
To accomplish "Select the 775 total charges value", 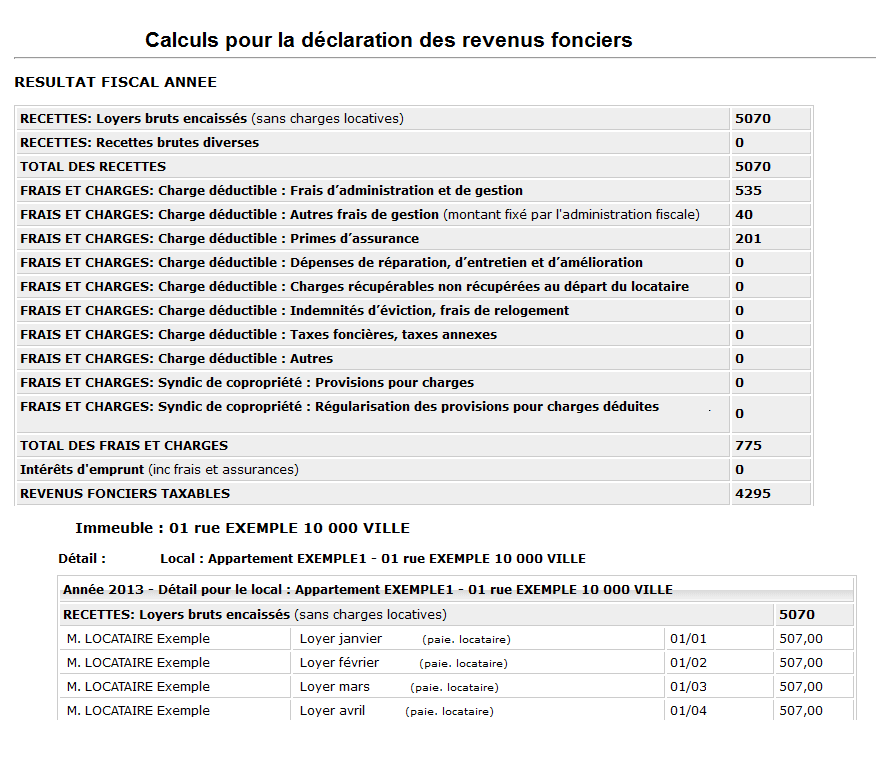I will click(748, 445).
